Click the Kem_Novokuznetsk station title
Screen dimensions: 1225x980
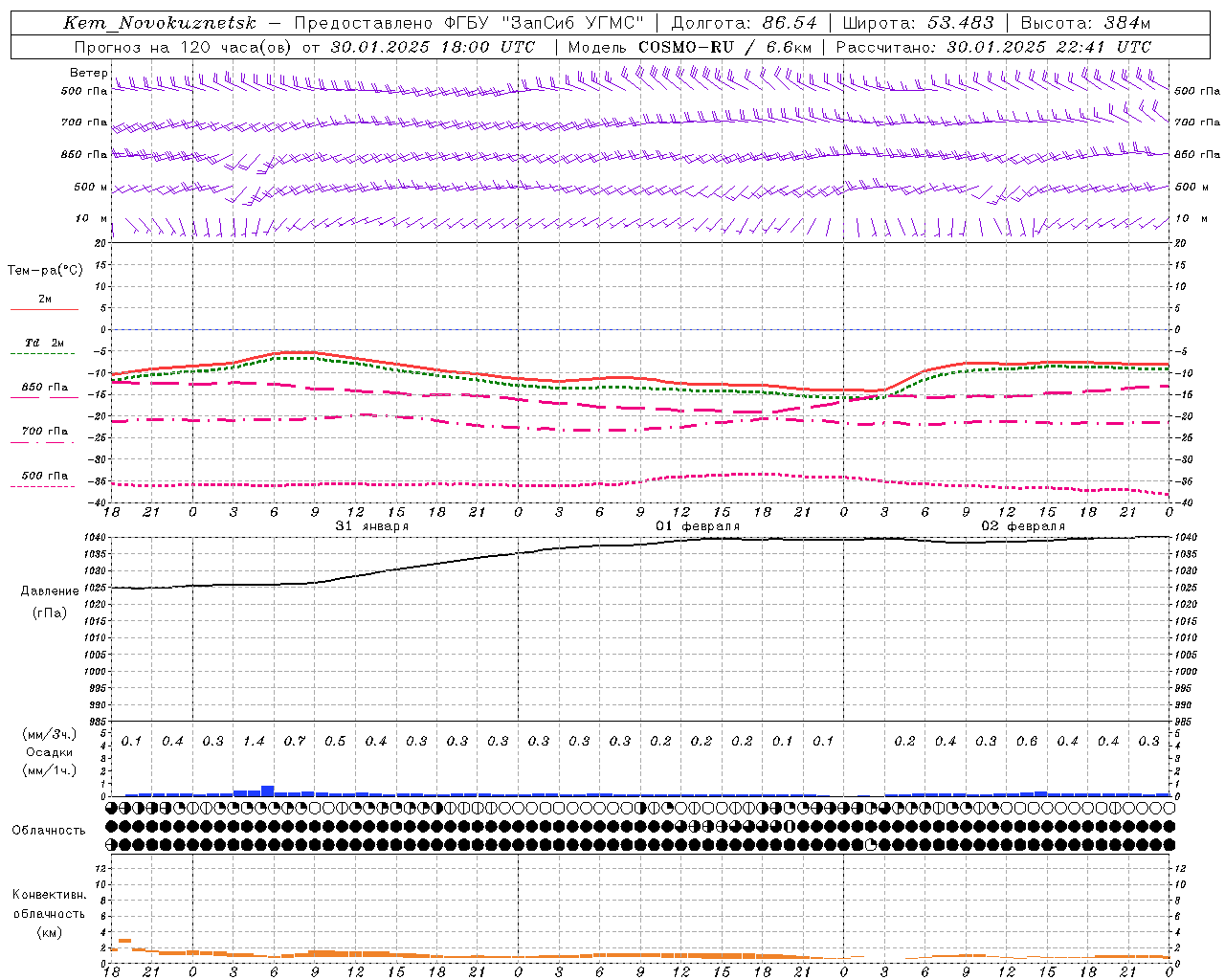click(x=160, y=23)
